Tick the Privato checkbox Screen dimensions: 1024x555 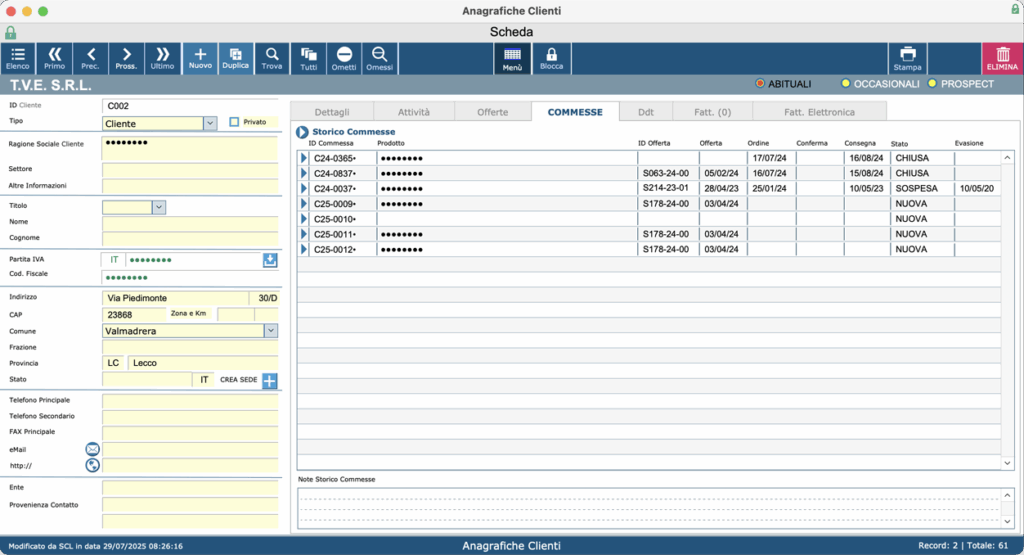234,122
